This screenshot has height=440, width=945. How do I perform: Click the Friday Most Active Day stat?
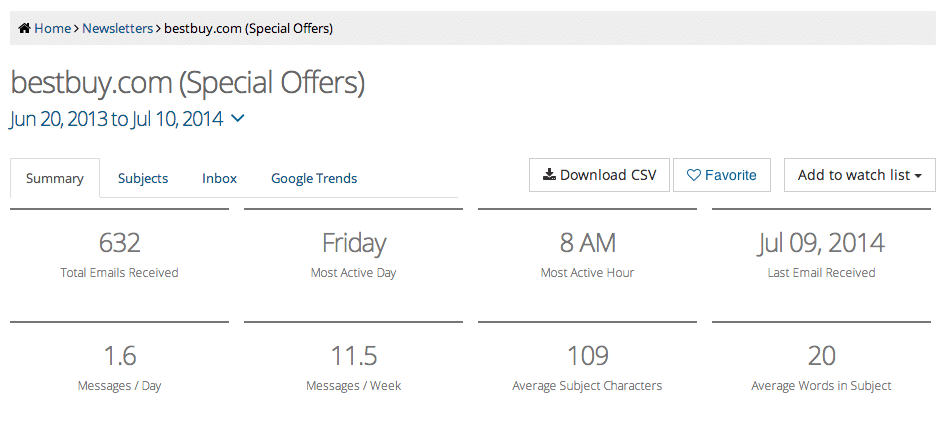point(354,243)
